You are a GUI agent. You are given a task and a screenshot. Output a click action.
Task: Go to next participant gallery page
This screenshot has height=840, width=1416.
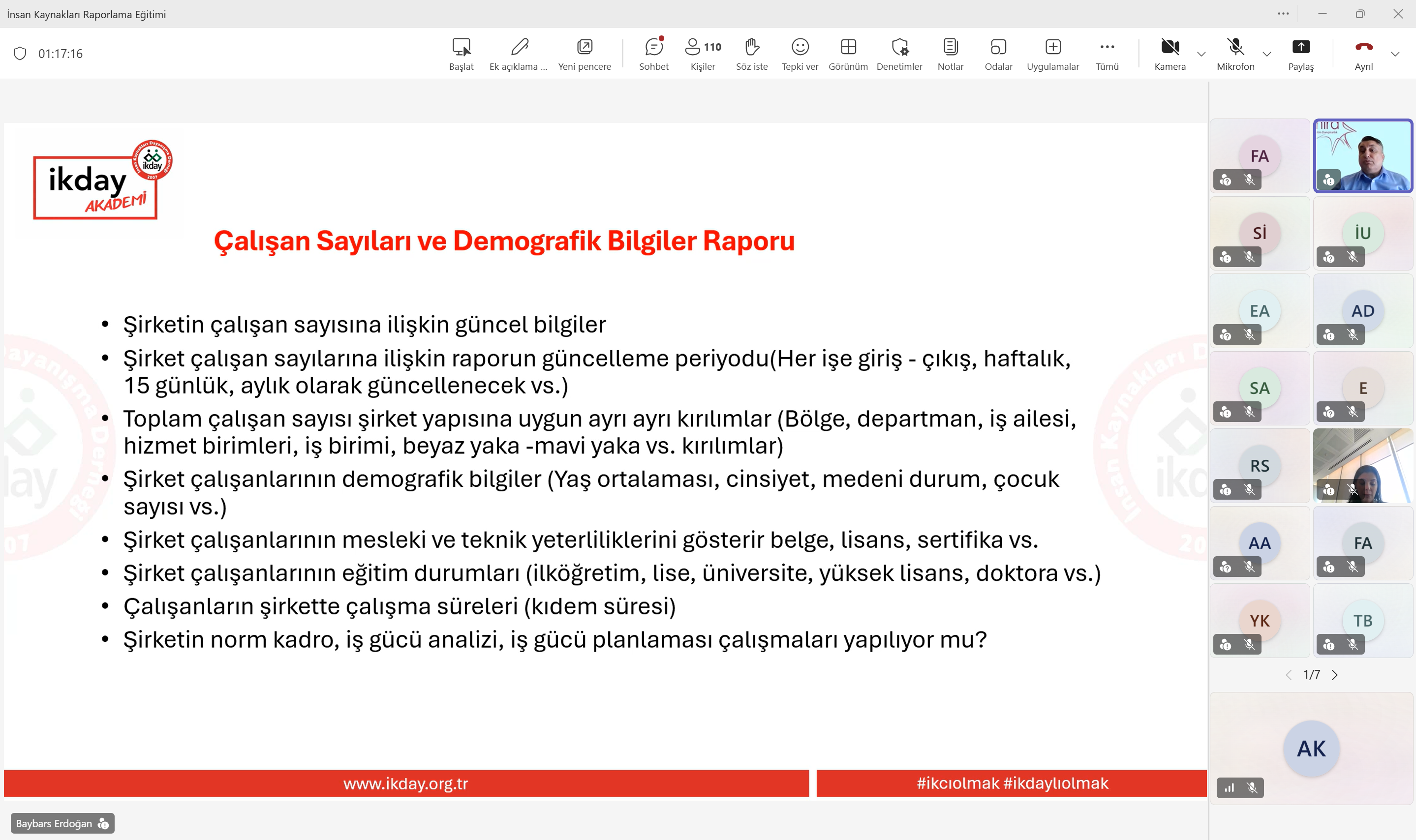tap(1334, 675)
